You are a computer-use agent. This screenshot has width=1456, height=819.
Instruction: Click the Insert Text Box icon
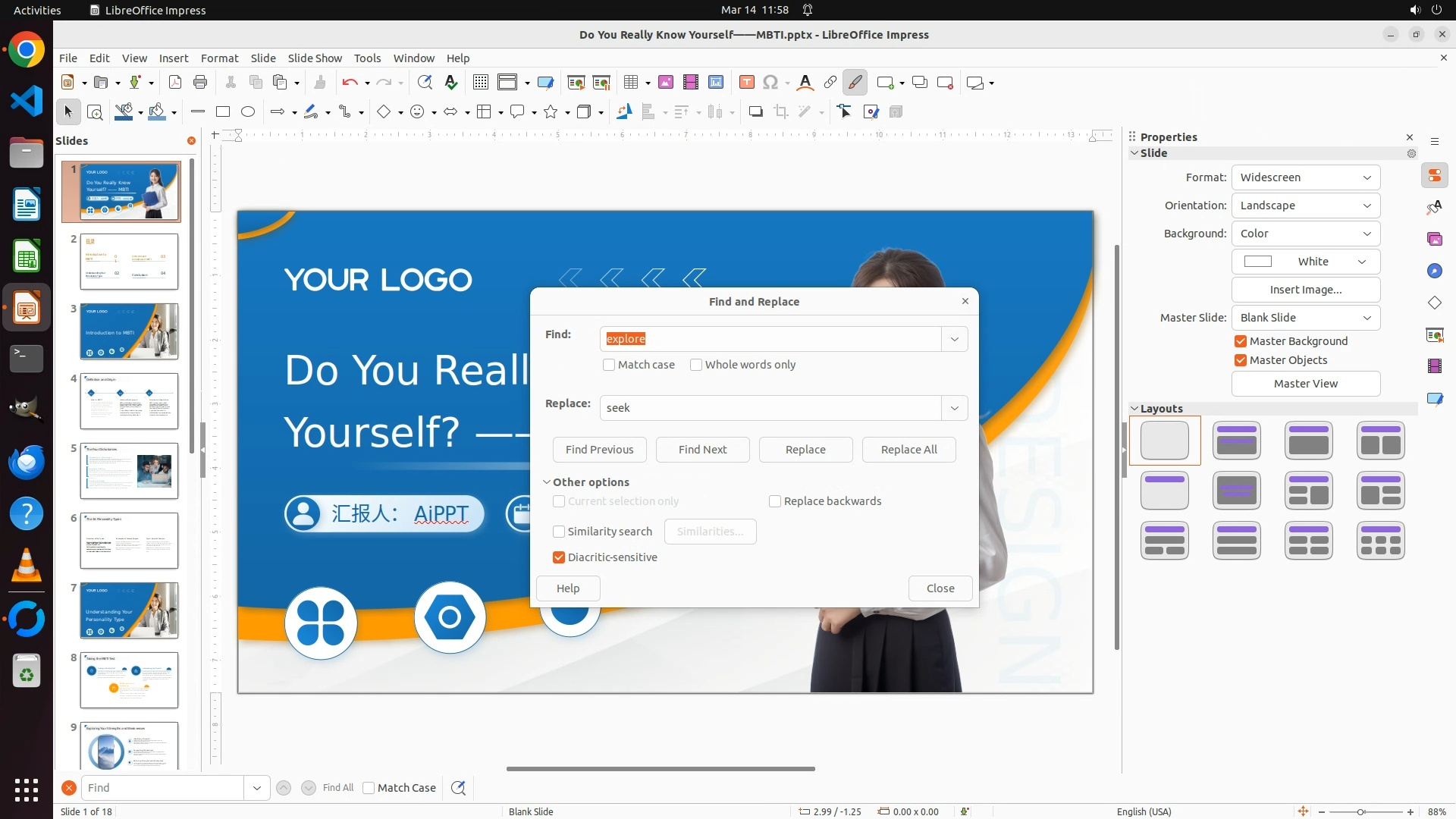pyautogui.click(x=746, y=83)
